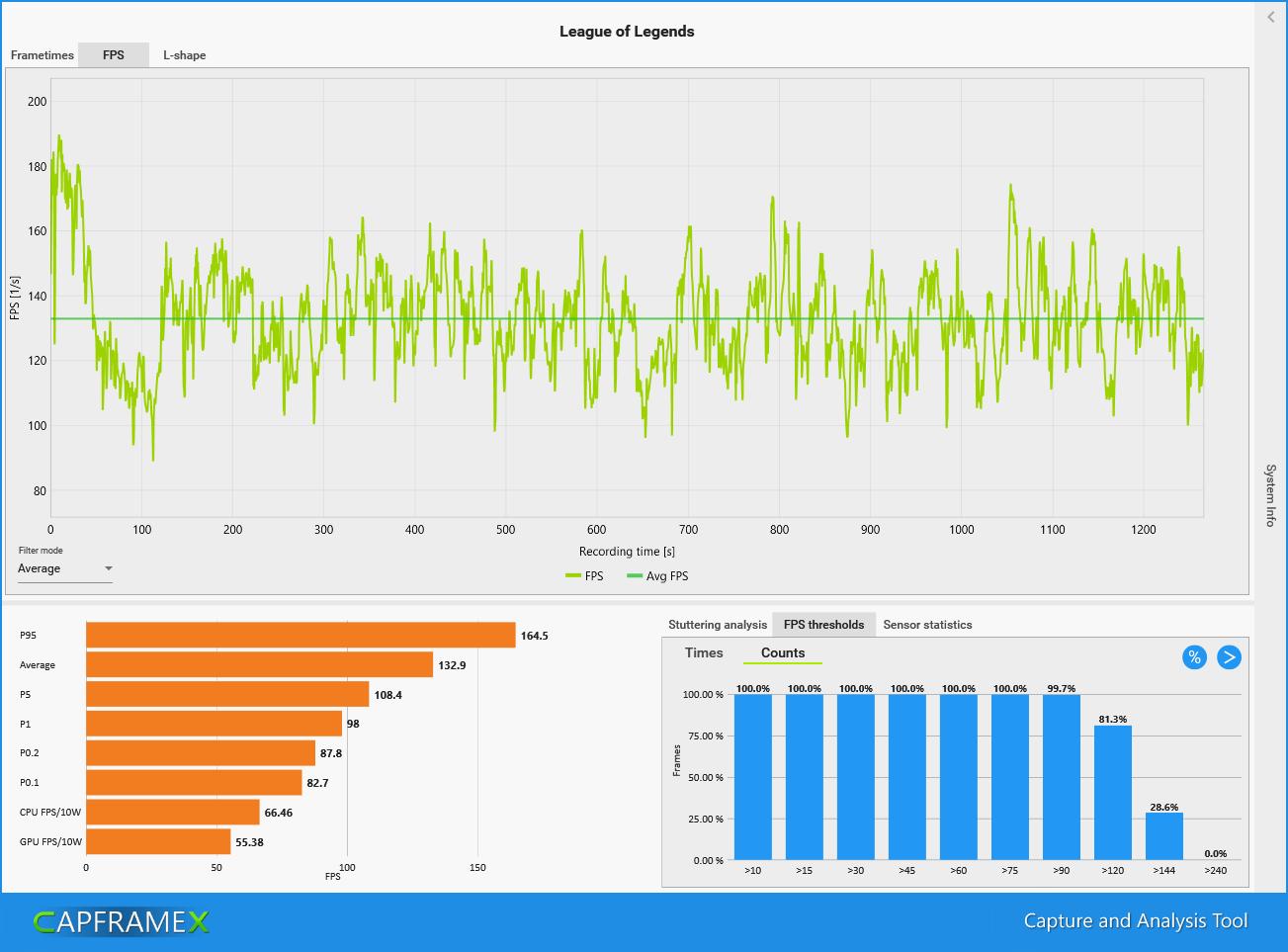The width and height of the screenshot is (1288, 952).
Task: Click the GPU FPS/10W bar
Action: pyautogui.click(x=158, y=842)
